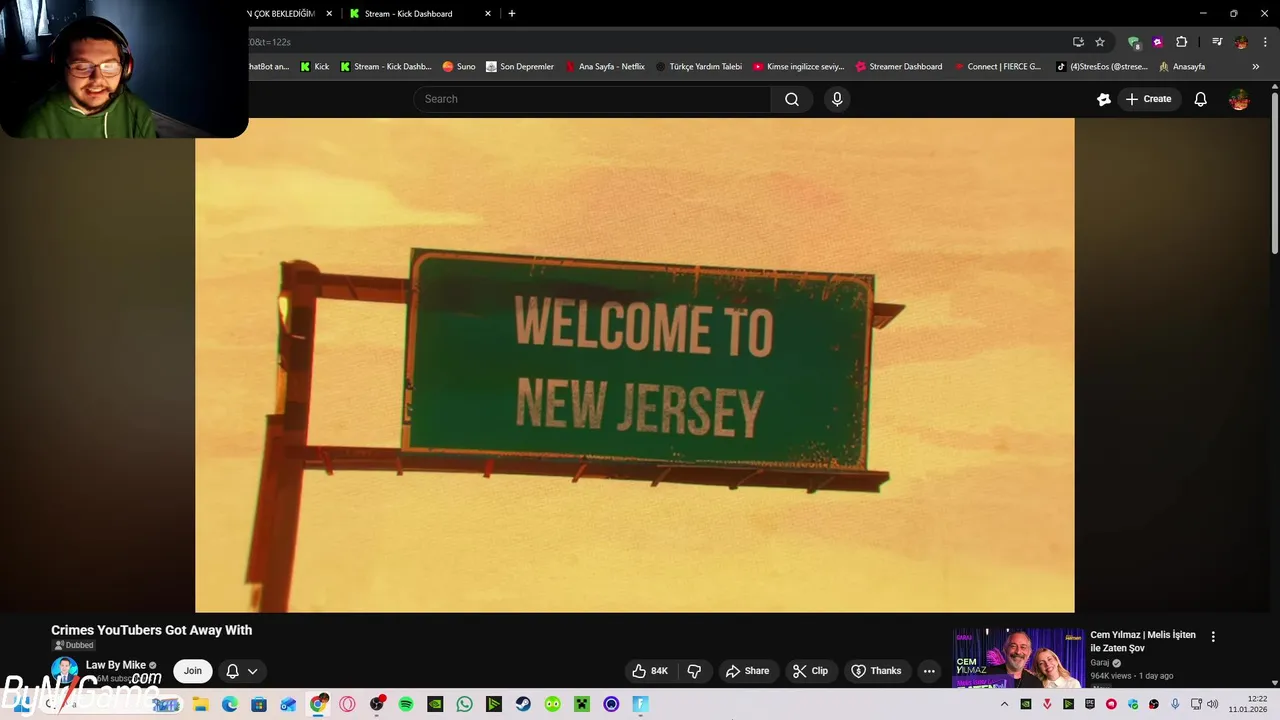Viewport: 1280px width, 720px height.
Task: Toggle channel notification bell for Law By Mike
Action: (232, 671)
